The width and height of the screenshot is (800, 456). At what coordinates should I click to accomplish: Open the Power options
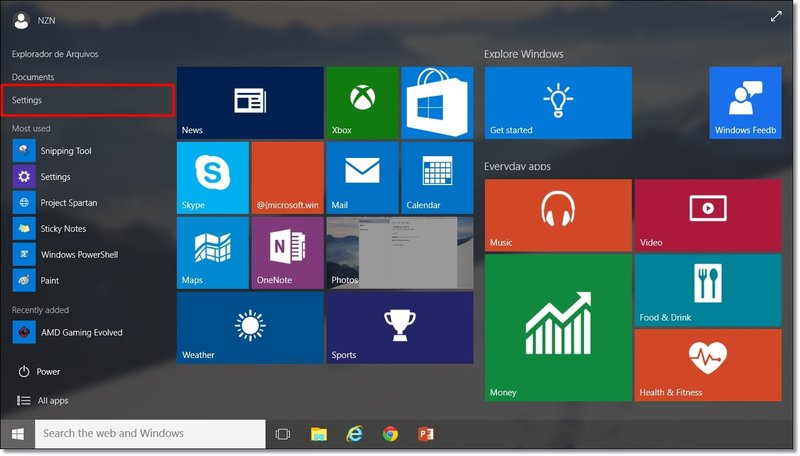[x=39, y=372]
